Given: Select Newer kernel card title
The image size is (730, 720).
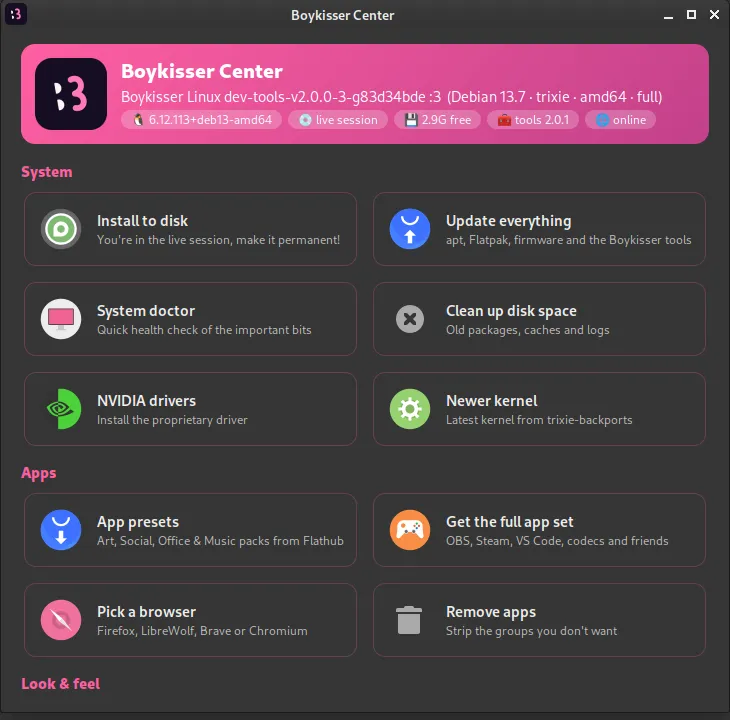Looking at the screenshot, I should click(492, 401).
